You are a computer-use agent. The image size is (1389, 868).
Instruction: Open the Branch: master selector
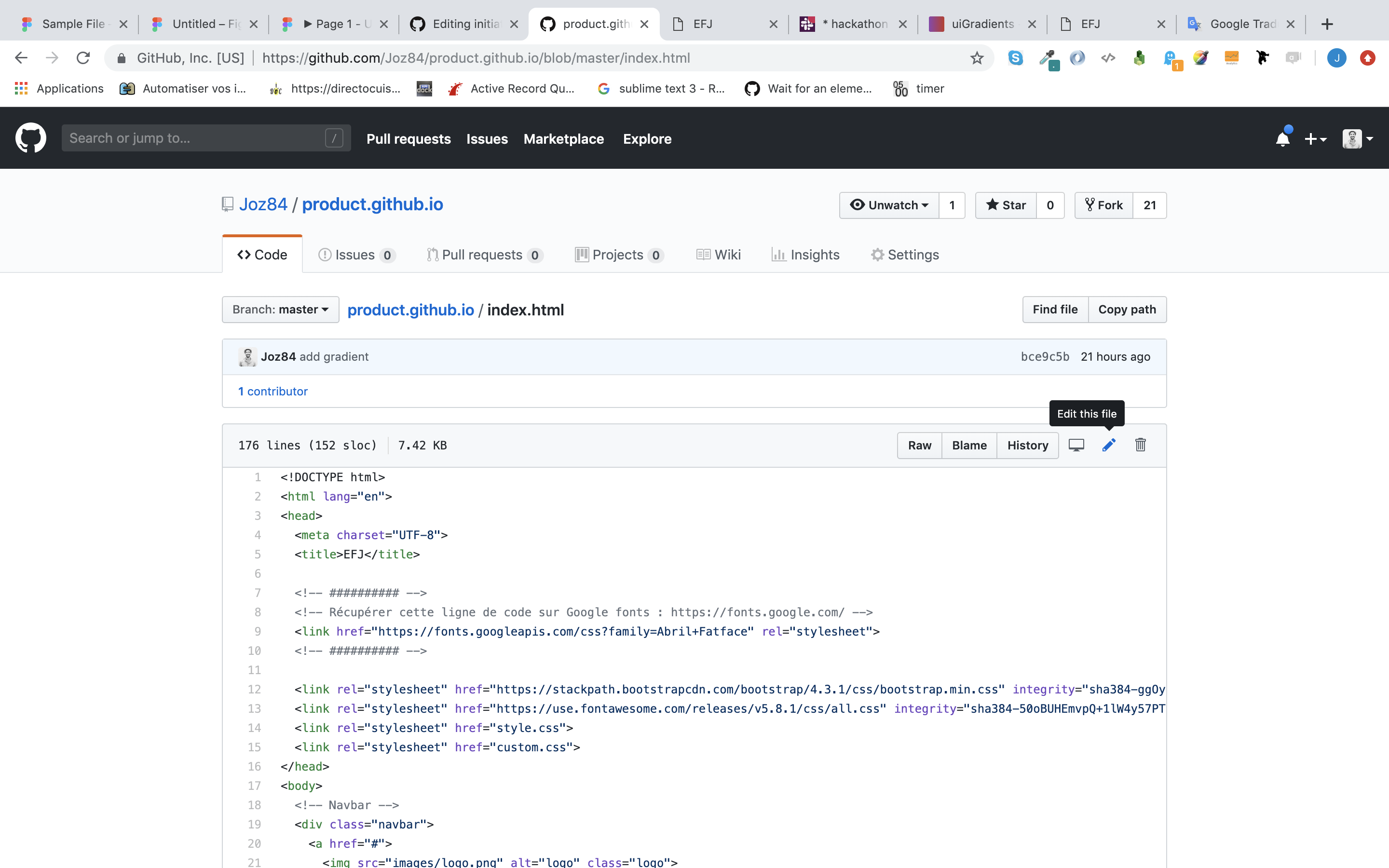coord(281,310)
